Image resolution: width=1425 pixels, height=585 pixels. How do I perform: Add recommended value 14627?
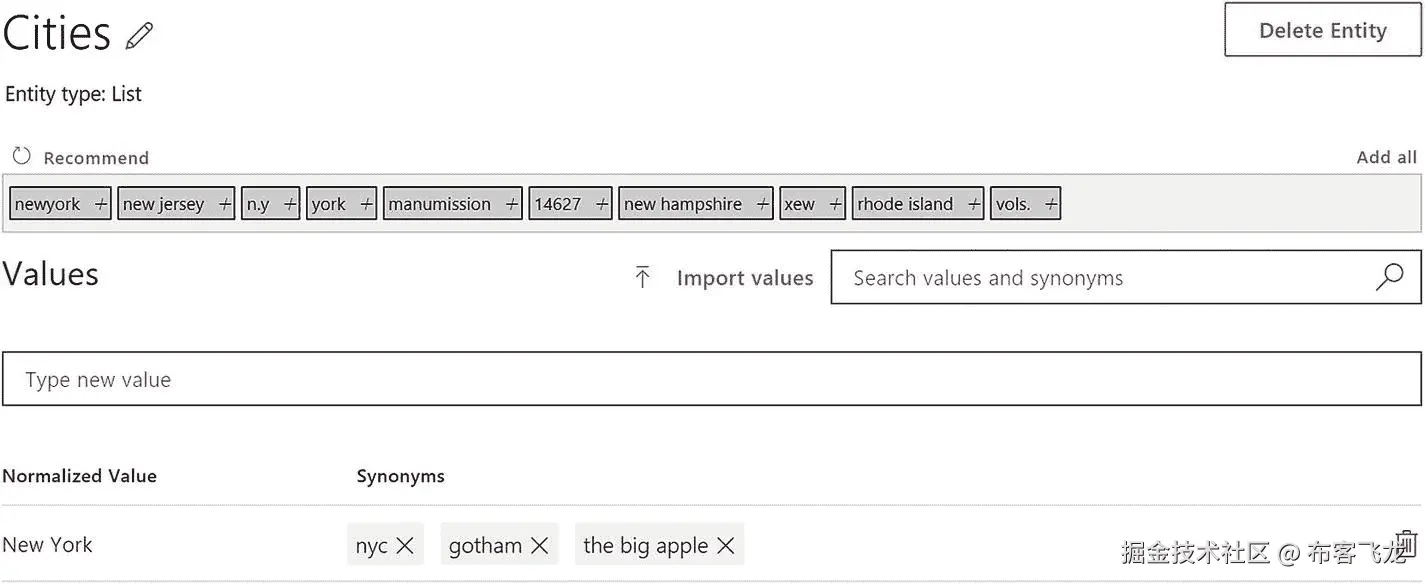602,204
